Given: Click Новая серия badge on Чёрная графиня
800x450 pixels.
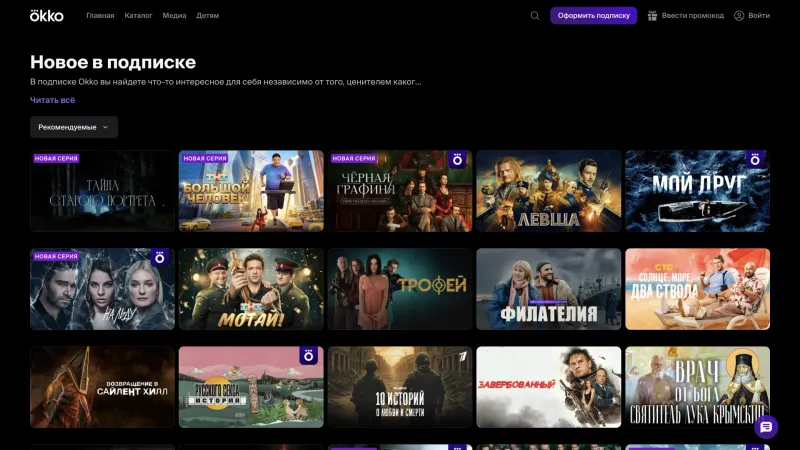Looking at the screenshot, I should [x=354, y=159].
